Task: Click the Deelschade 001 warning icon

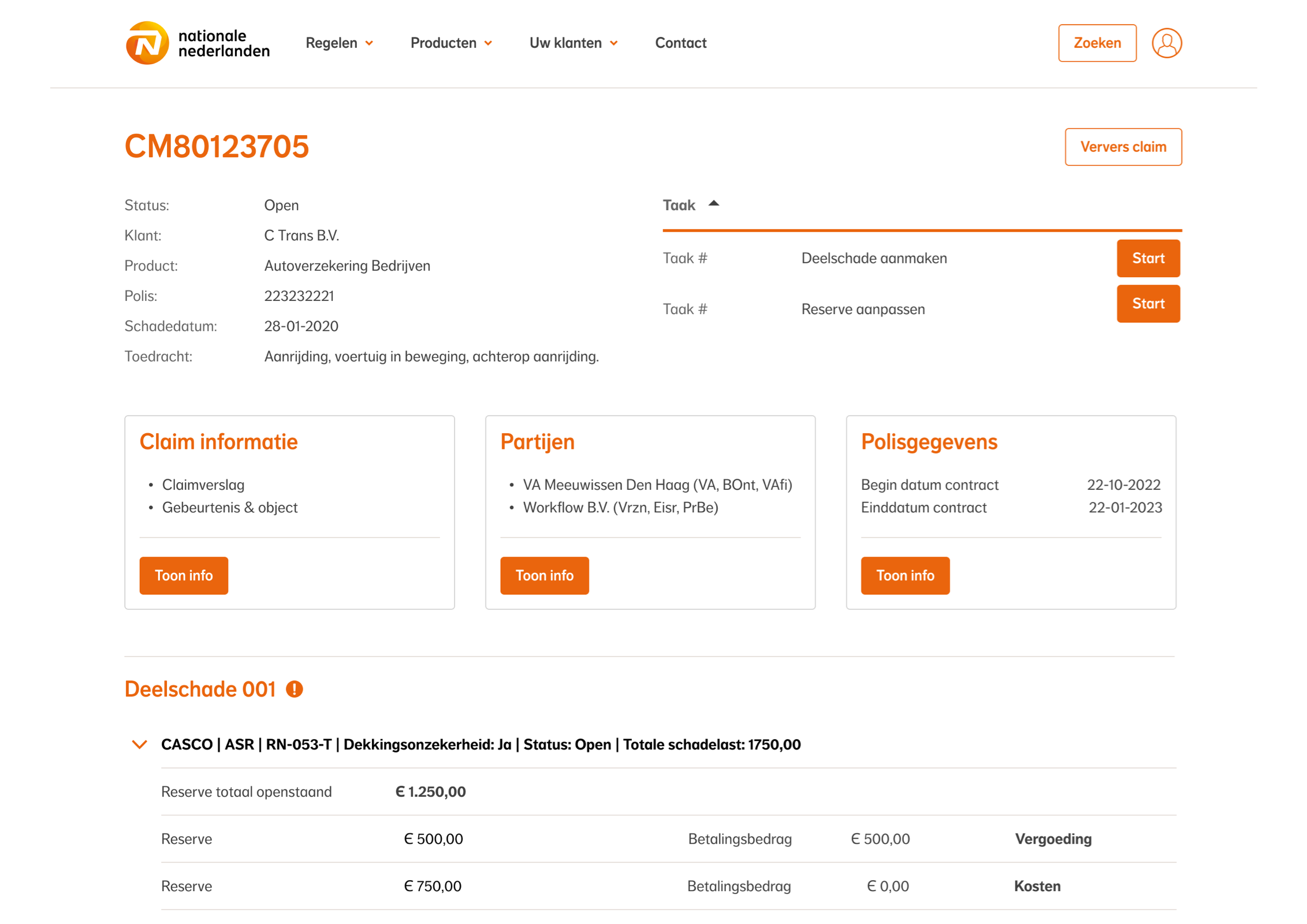Action: (295, 689)
